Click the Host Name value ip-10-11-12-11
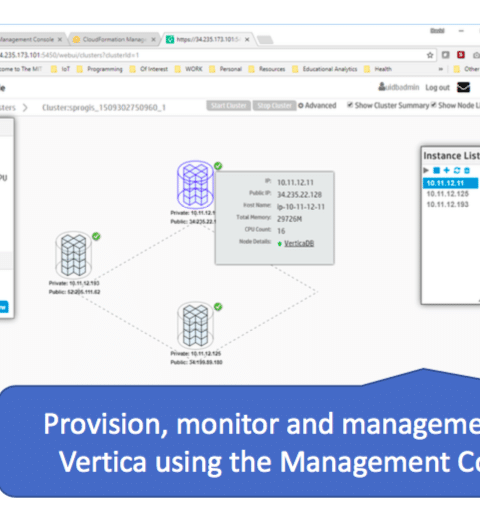This screenshot has width=480, height=511. point(301,207)
